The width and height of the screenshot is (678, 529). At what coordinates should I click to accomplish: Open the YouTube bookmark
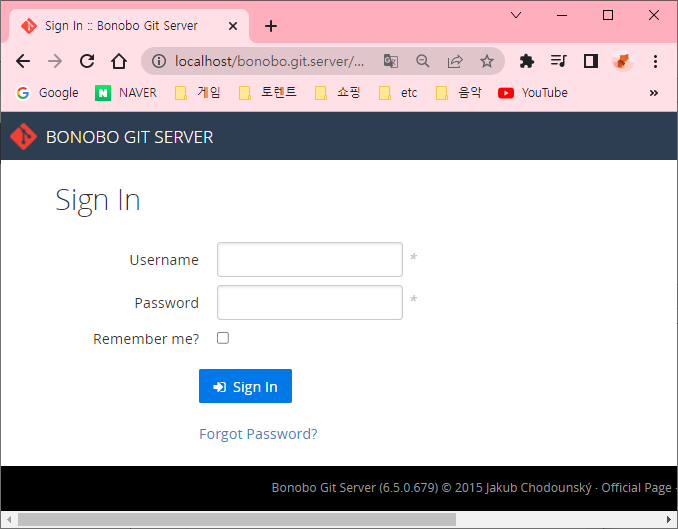pyautogui.click(x=533, y=93)
